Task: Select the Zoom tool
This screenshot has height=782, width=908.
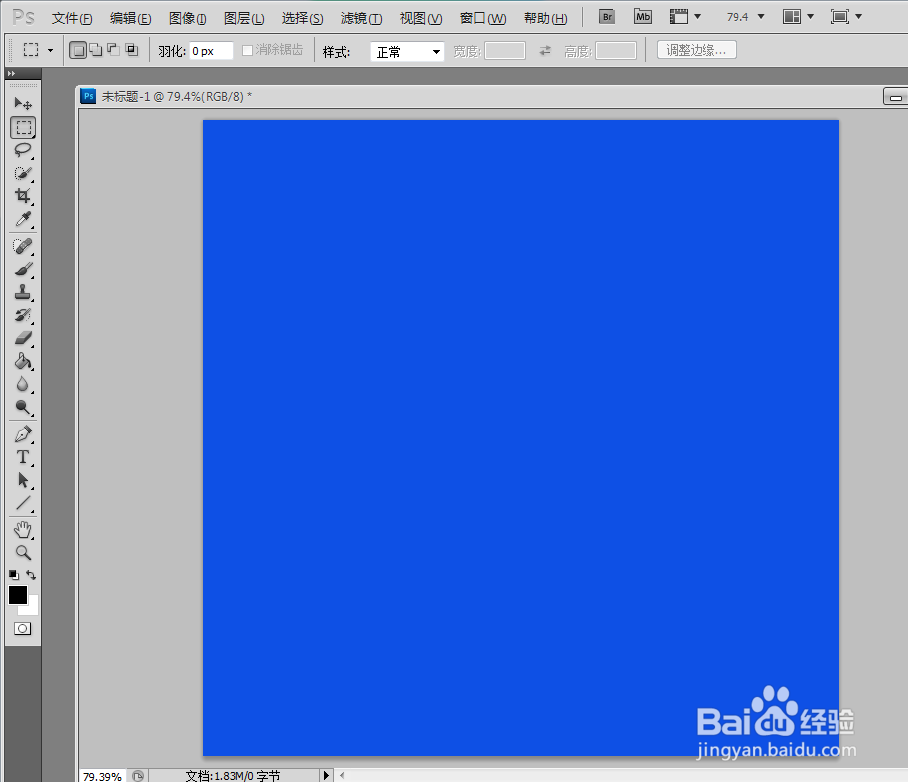Action: [x=23, y=553]
